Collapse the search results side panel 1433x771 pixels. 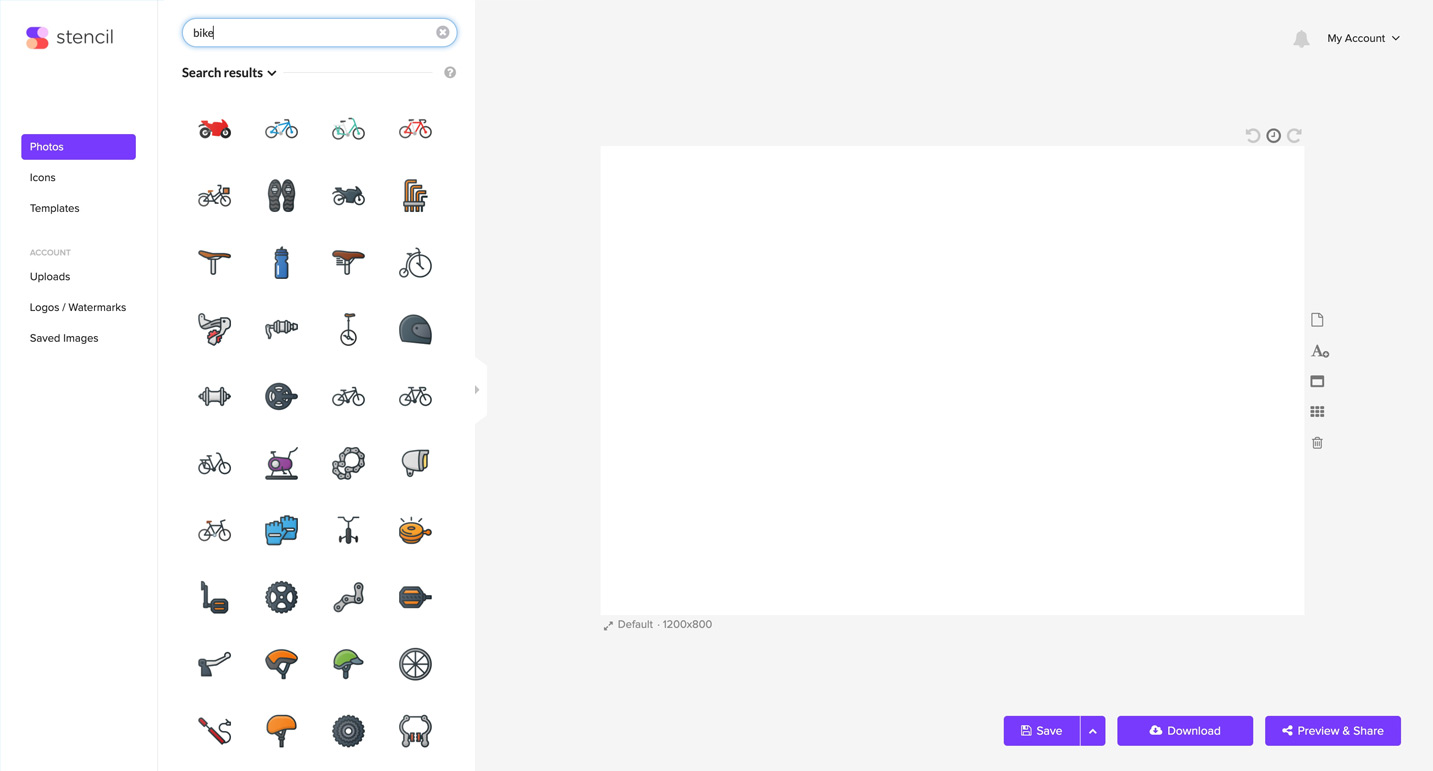tap(477, 390)
